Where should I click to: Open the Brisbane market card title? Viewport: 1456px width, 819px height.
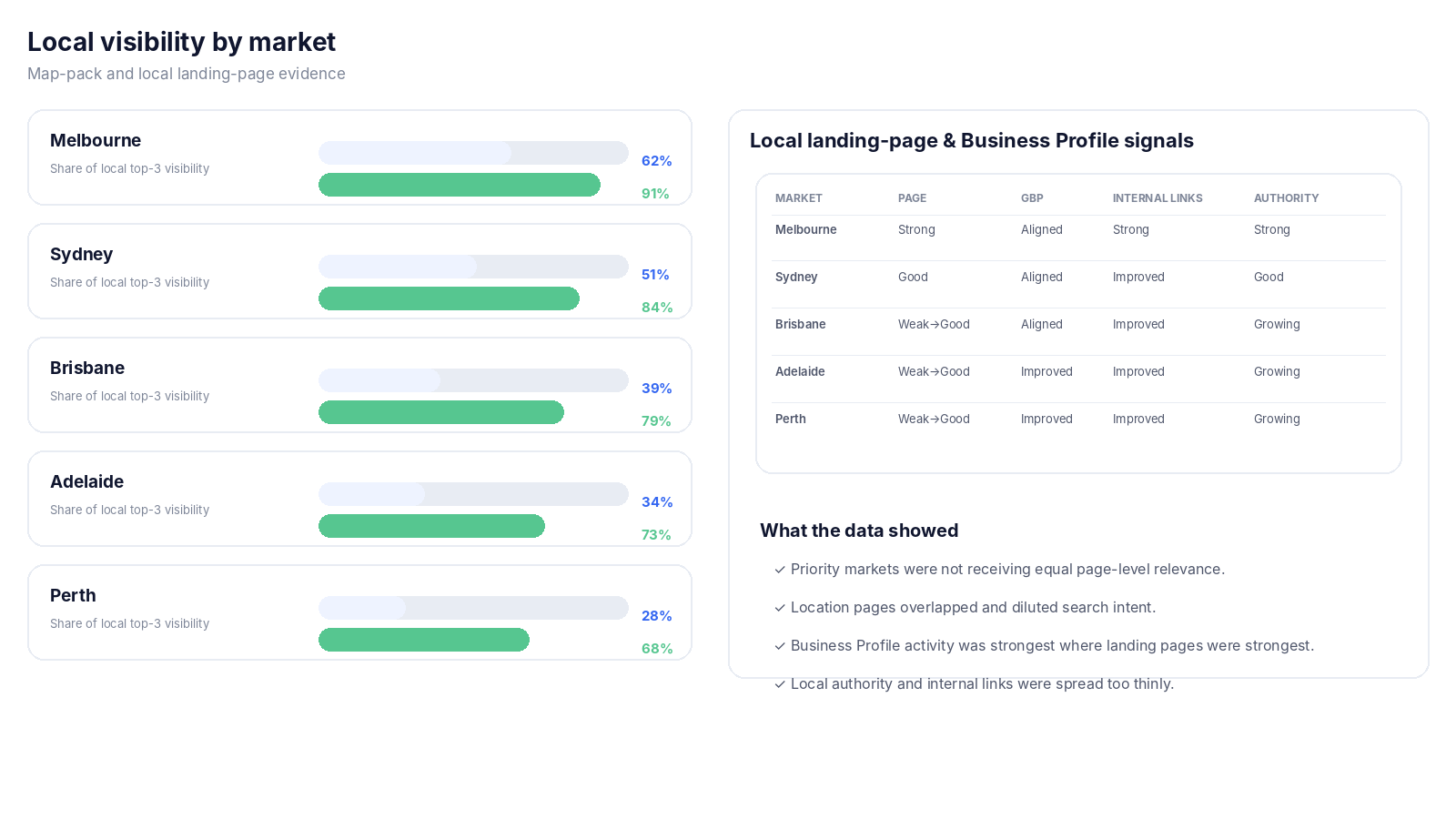[87, 368]
